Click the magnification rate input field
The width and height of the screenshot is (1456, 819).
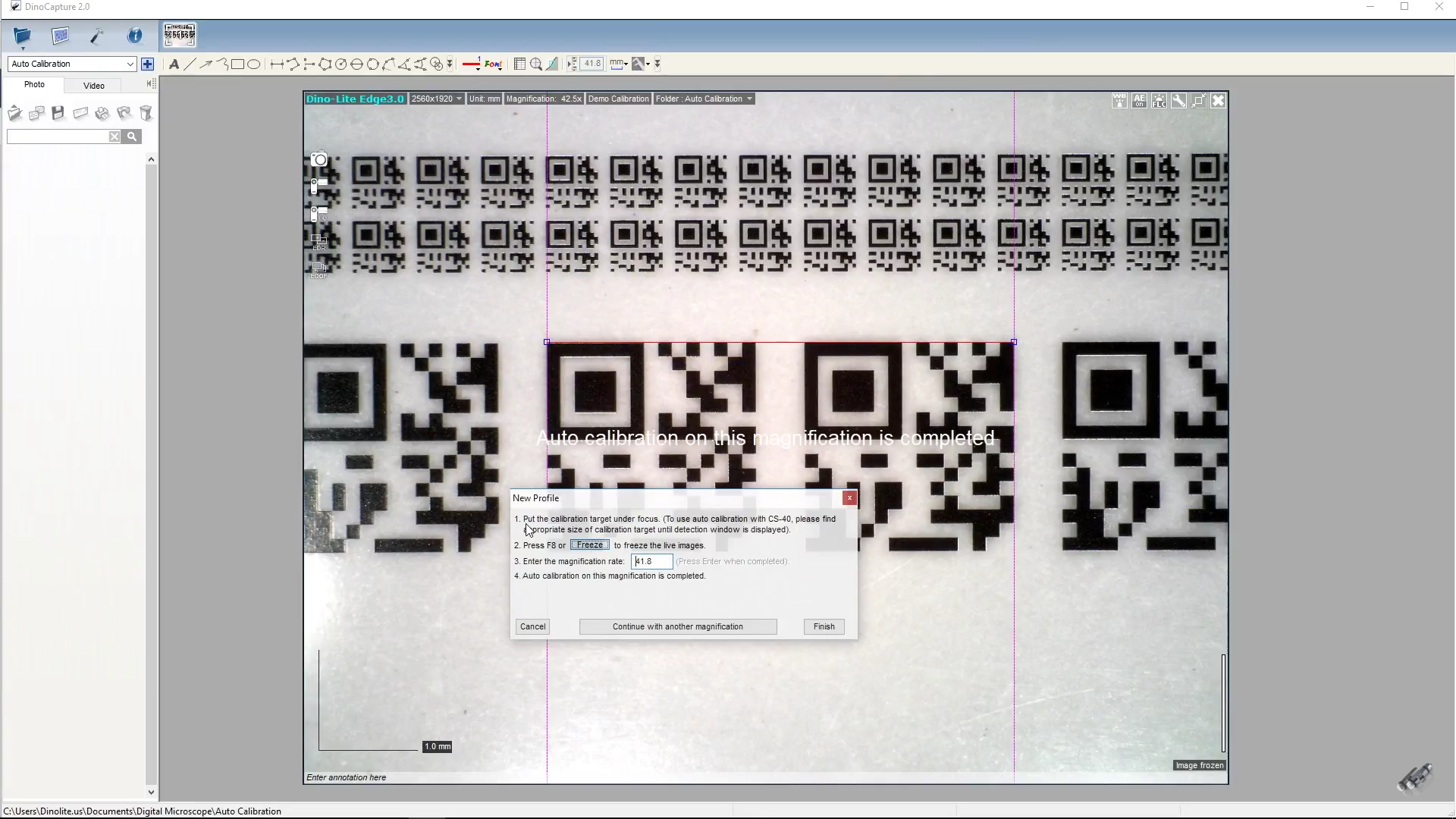[x=652, y=561]
